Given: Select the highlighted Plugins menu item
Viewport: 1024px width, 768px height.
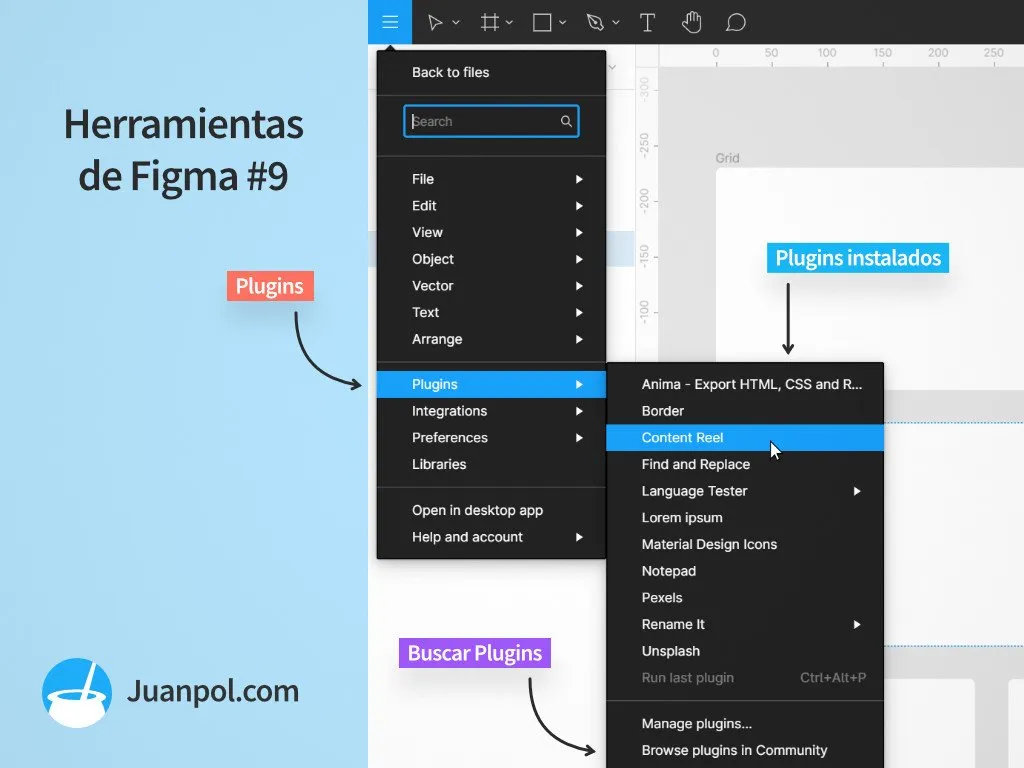Looking at the screenshot, I should point(491,385).
